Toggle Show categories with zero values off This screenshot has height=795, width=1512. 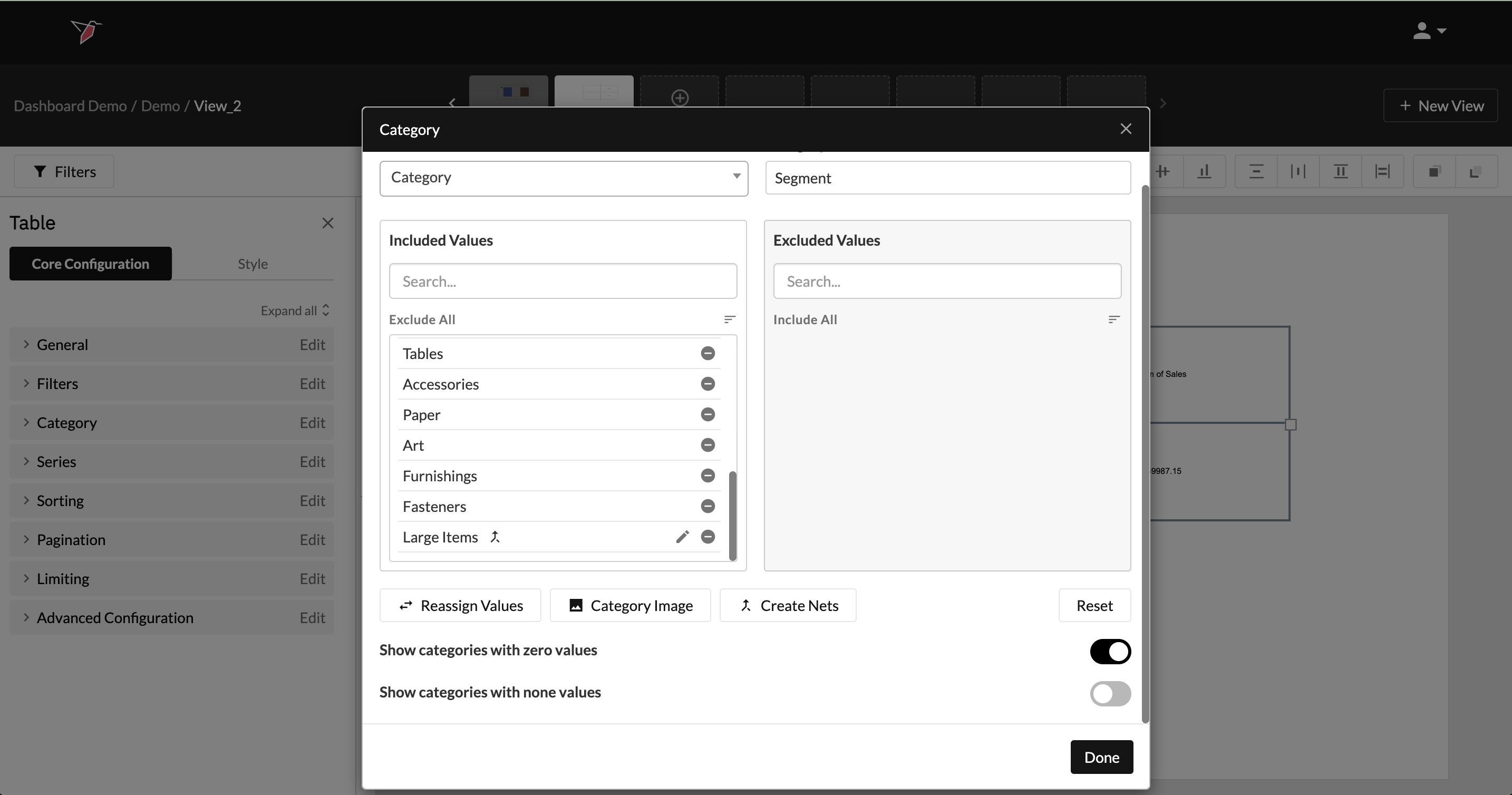(x=1109, y=651)
